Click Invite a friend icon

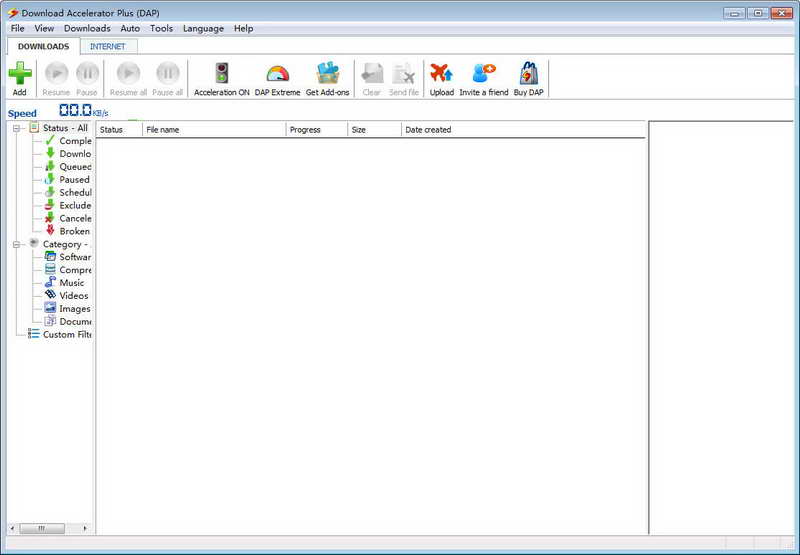point(484,73)
